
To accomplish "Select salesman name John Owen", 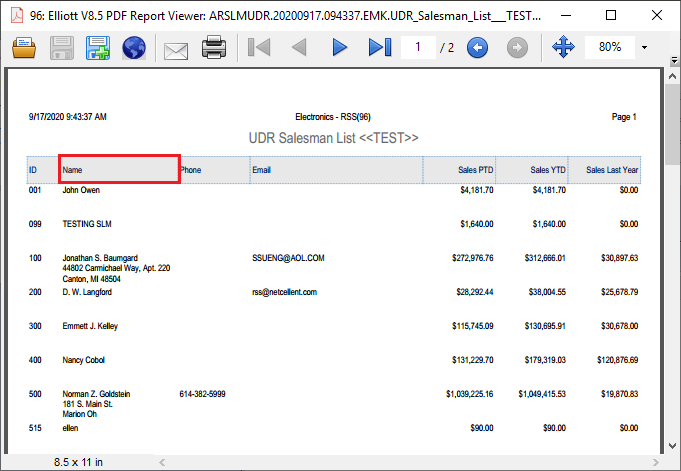I will point(81,190).
